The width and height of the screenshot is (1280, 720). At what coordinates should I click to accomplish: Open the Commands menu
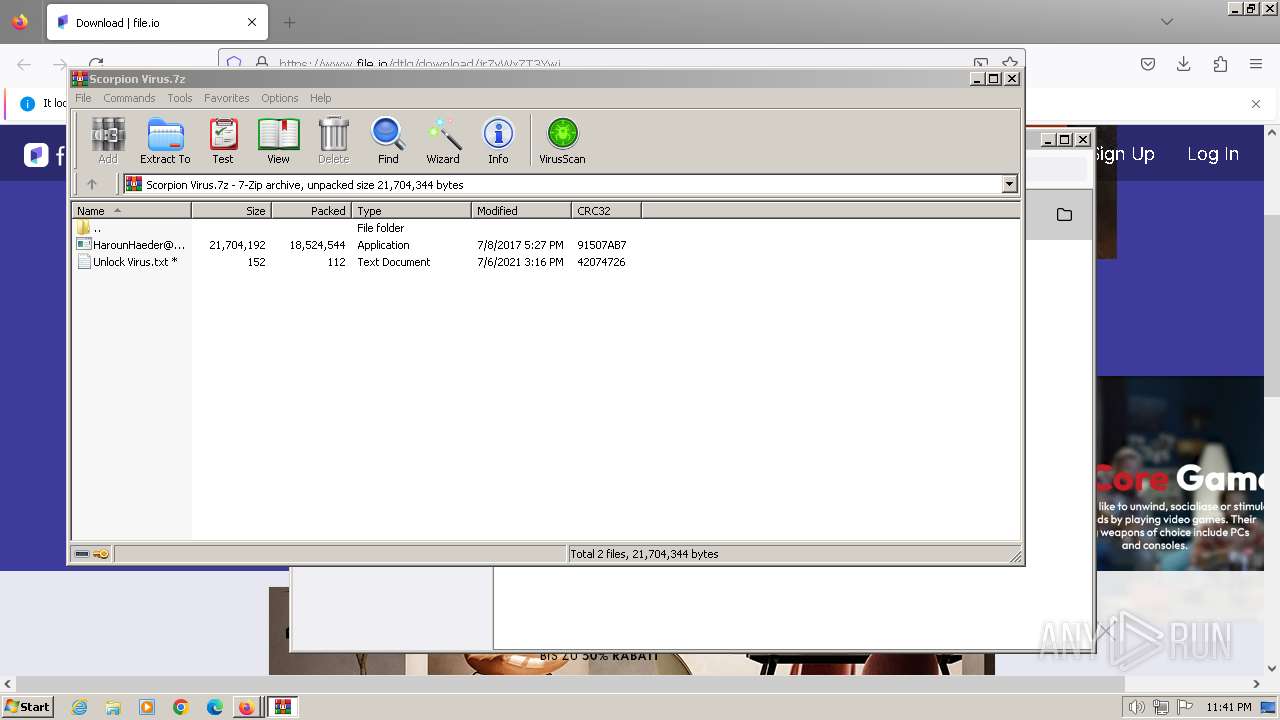129,98
